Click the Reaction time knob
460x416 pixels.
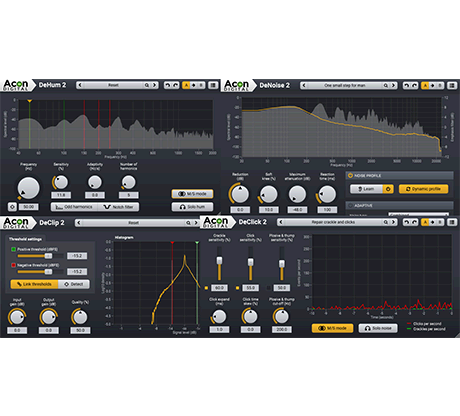tap(327, 194)
